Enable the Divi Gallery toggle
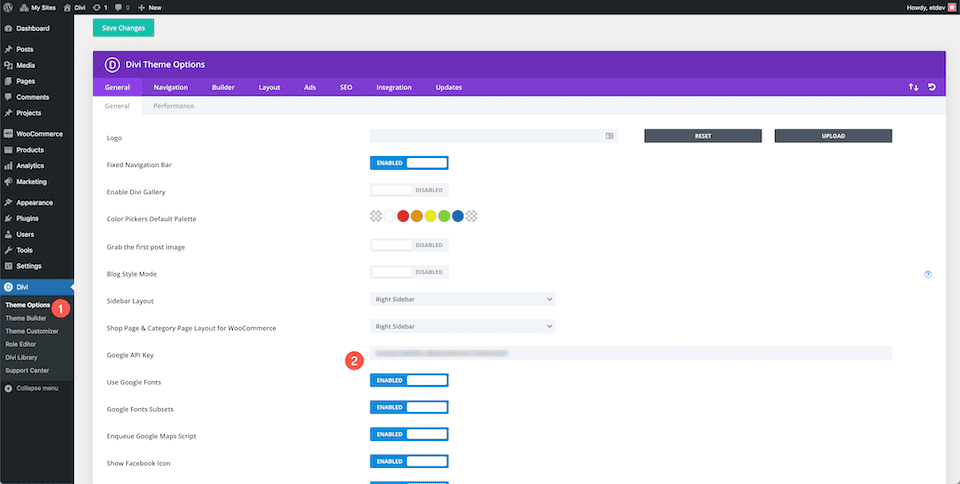Screen dimensions: 960x484 point(409,190)
